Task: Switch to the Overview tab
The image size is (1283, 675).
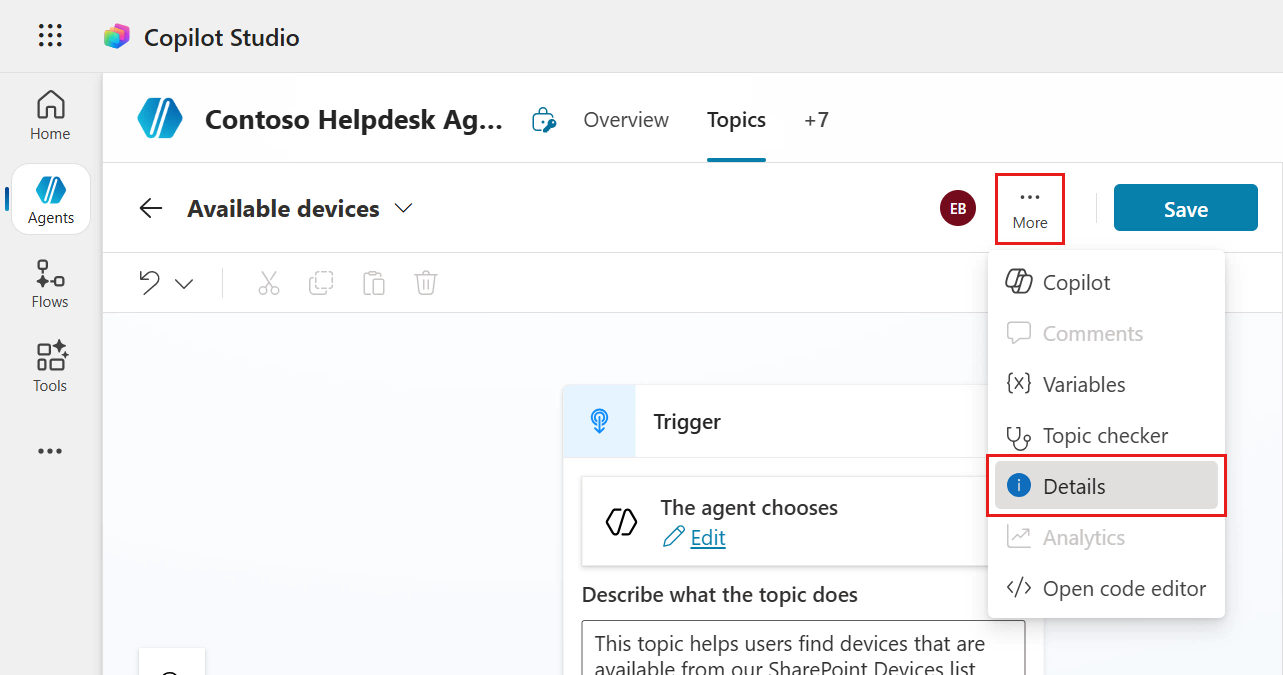Action: point(625,120)
